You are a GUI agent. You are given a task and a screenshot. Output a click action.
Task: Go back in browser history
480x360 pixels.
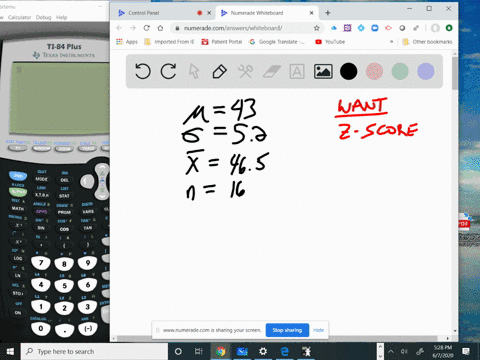click(x=119, y=28)
